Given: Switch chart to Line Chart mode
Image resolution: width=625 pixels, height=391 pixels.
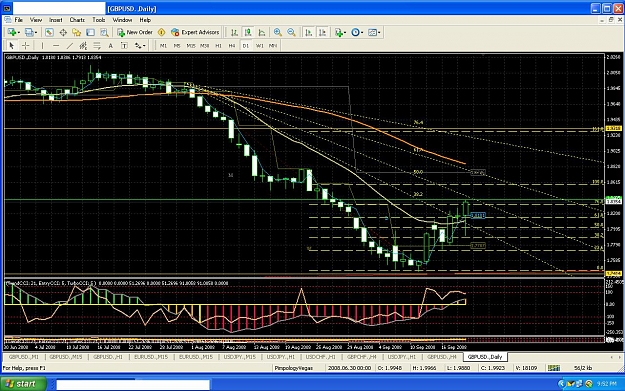Looking at the screenshot, I should (261, 32).
